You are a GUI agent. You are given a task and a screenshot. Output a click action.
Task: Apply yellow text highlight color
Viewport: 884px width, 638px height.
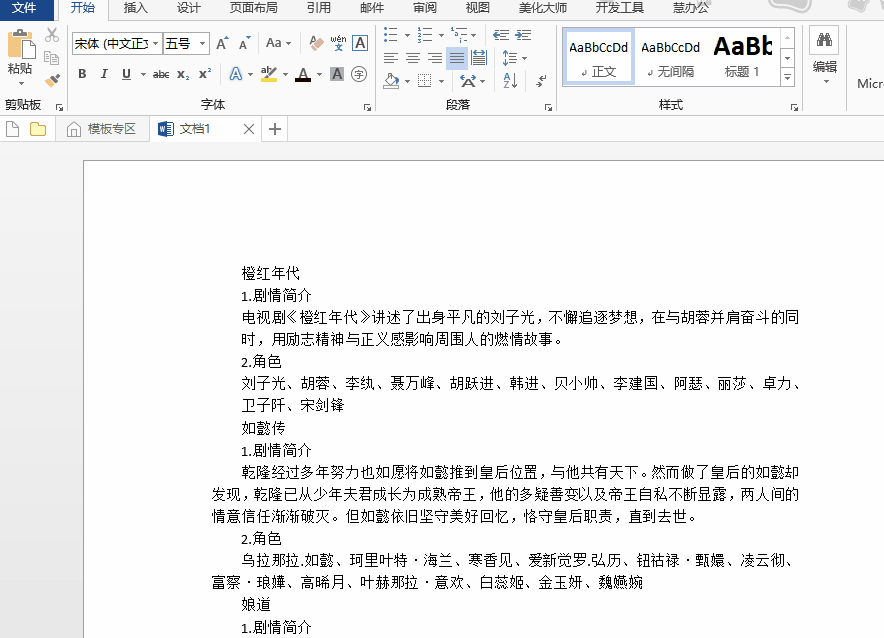click(x=269, y=74)
